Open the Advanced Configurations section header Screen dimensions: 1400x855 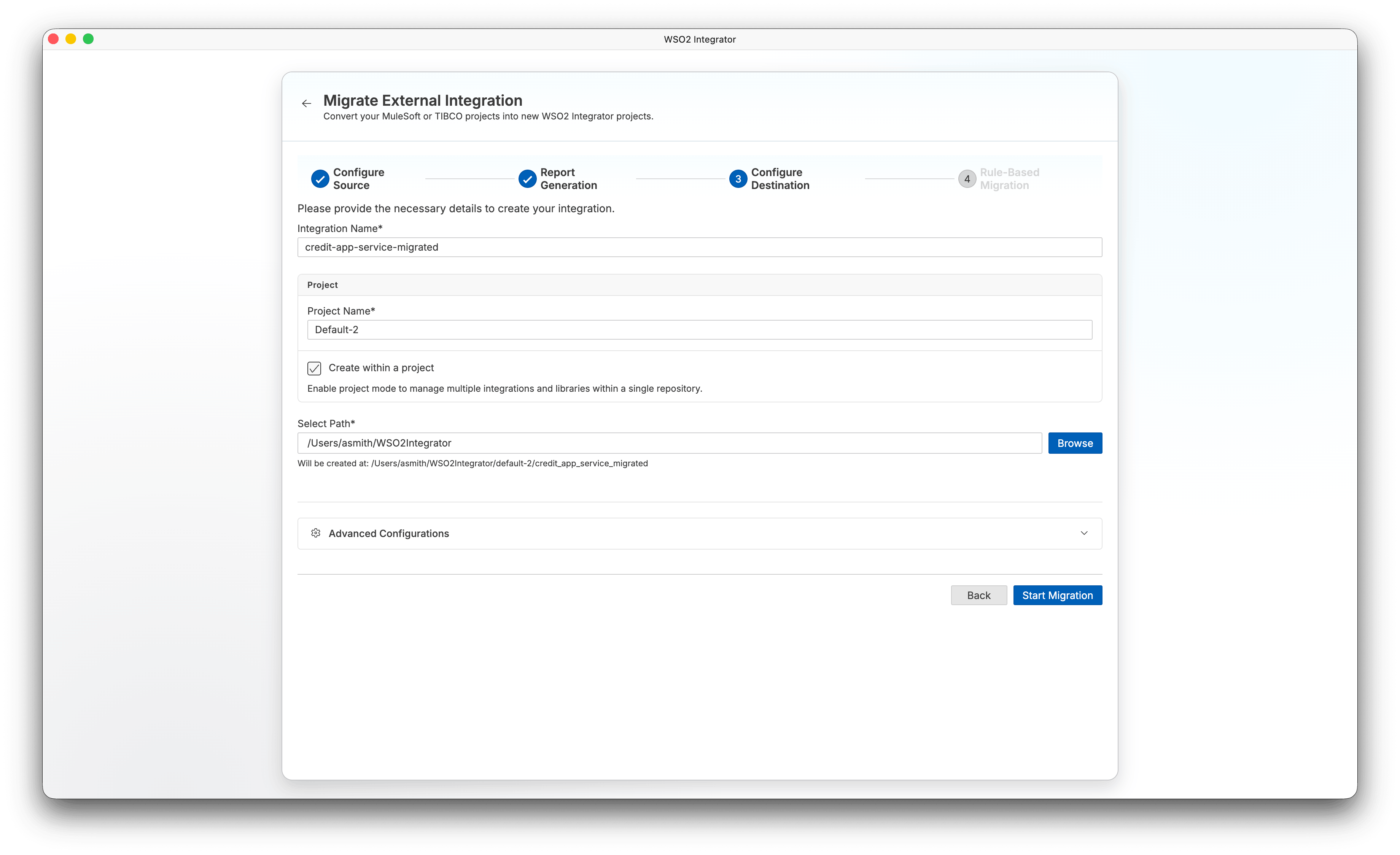700,534
